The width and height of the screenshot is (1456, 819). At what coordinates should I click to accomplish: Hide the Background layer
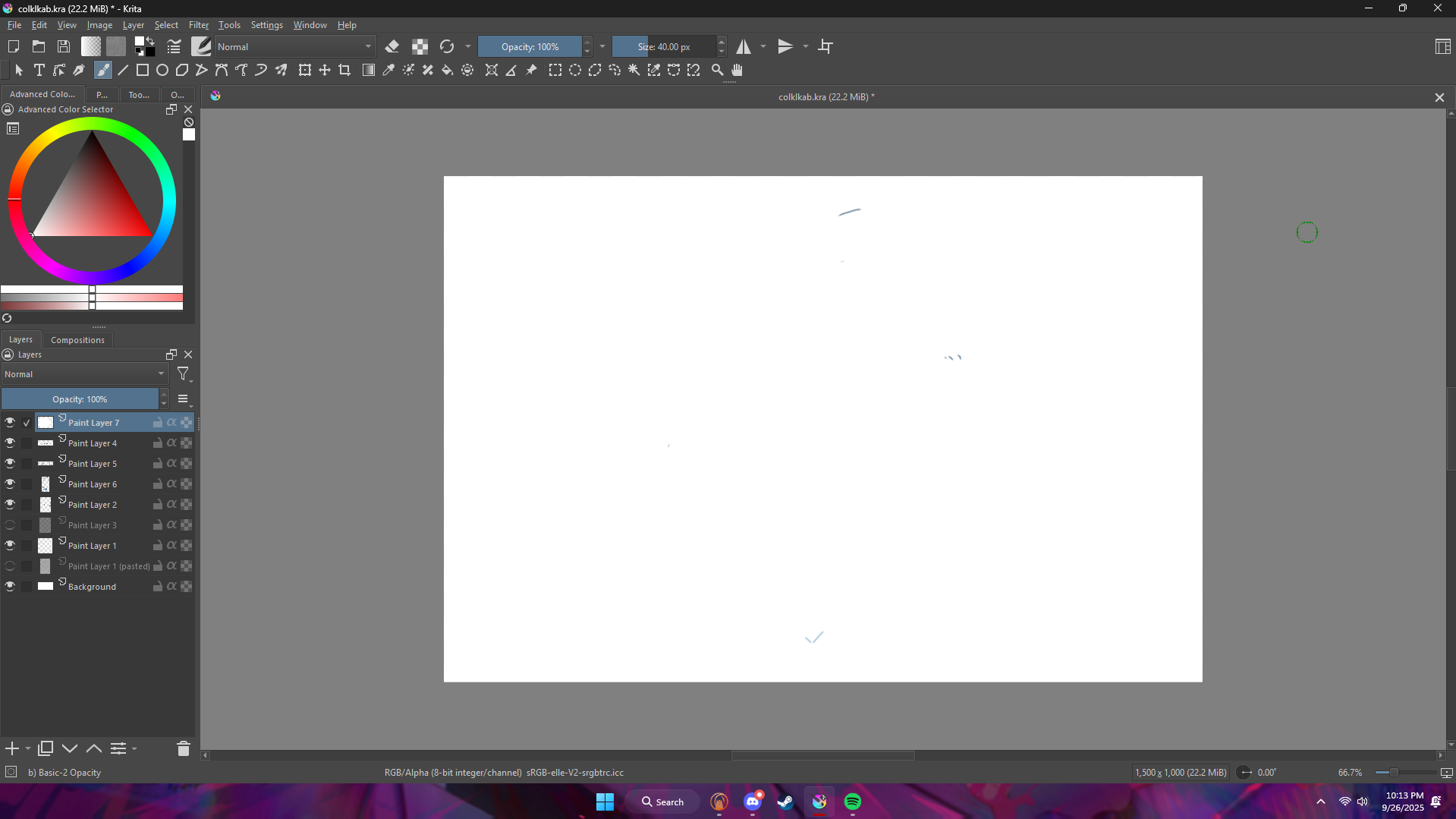10,586
